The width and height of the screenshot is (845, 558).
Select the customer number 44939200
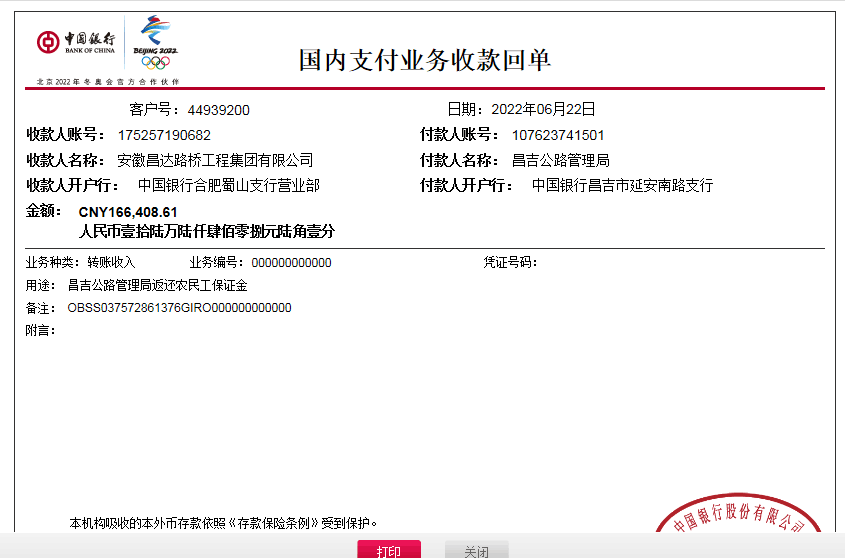pyautogui.click(x=218, y=110)
